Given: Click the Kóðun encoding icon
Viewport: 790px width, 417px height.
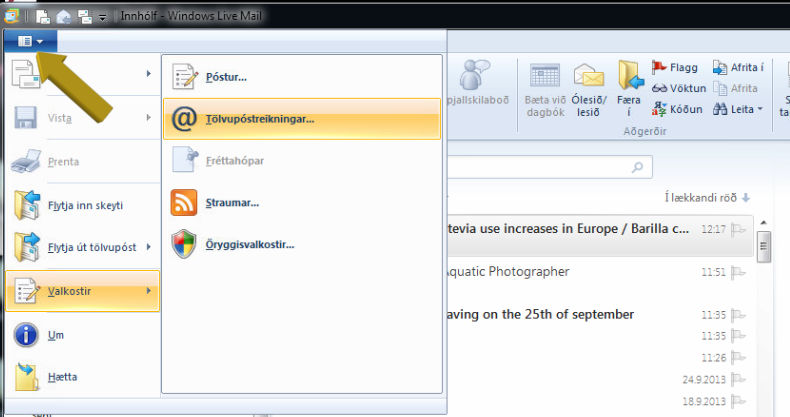Looking at the screenshot, I should 660,109.
